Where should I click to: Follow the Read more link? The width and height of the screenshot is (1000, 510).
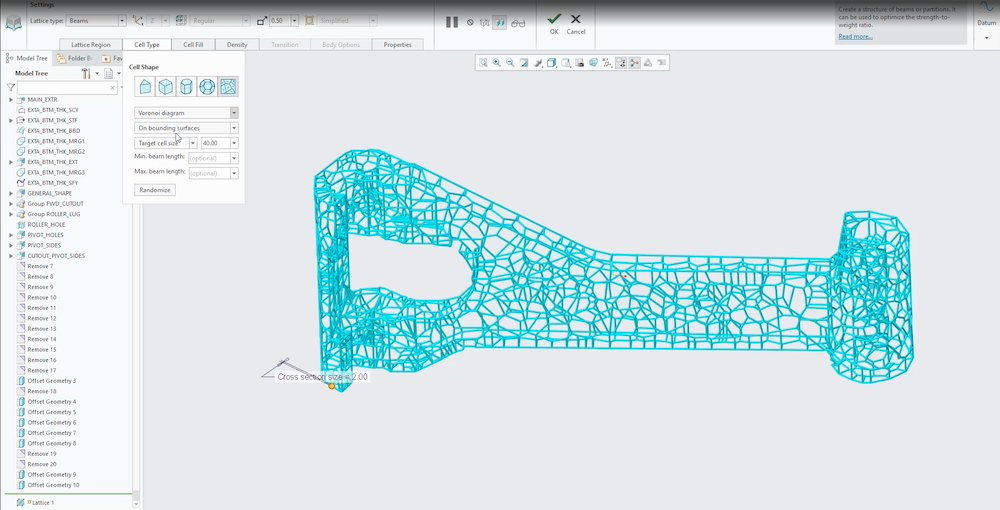tap(855, 36)
